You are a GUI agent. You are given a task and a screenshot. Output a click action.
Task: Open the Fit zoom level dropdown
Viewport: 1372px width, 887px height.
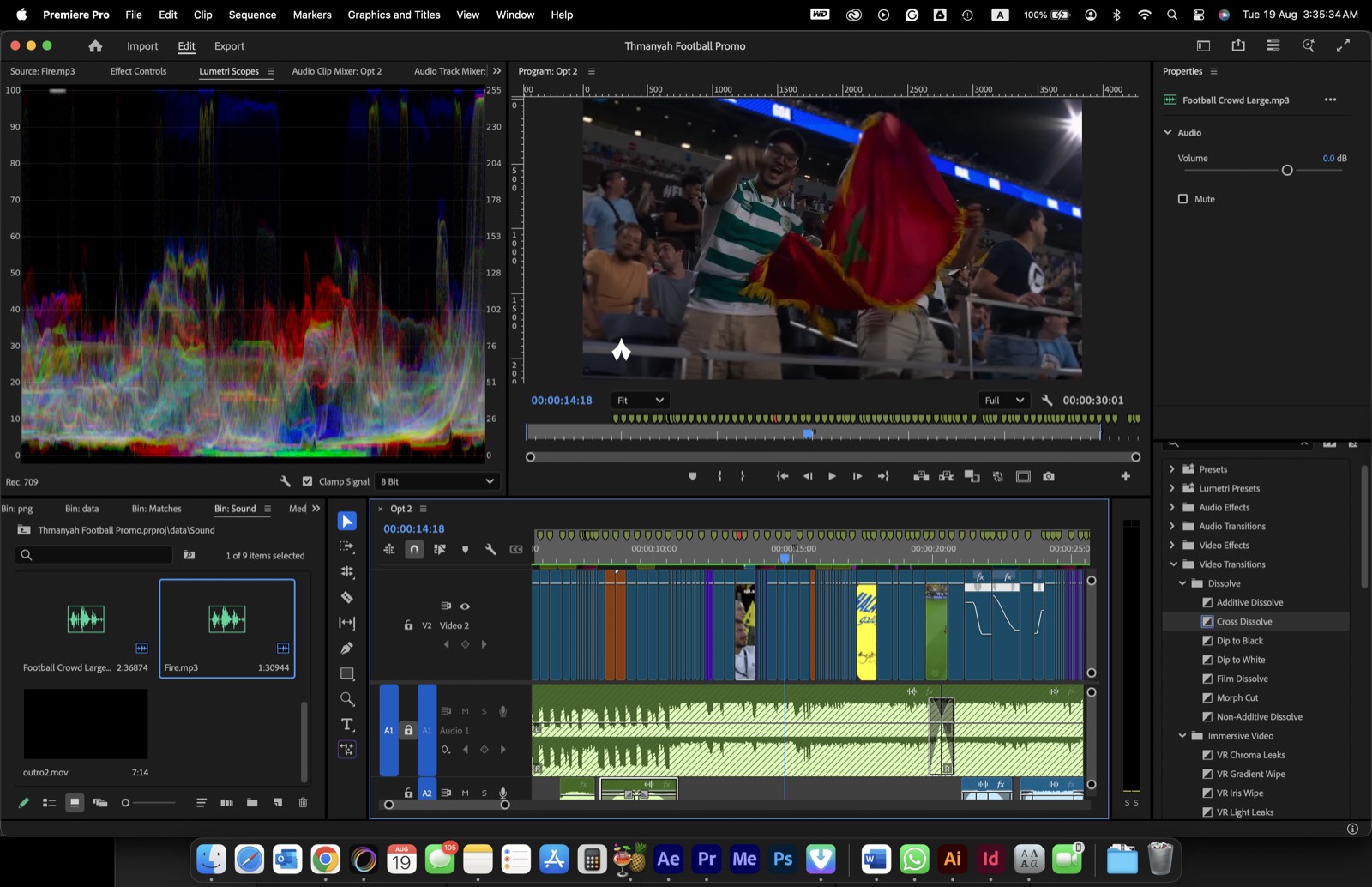tap(640, 400)
